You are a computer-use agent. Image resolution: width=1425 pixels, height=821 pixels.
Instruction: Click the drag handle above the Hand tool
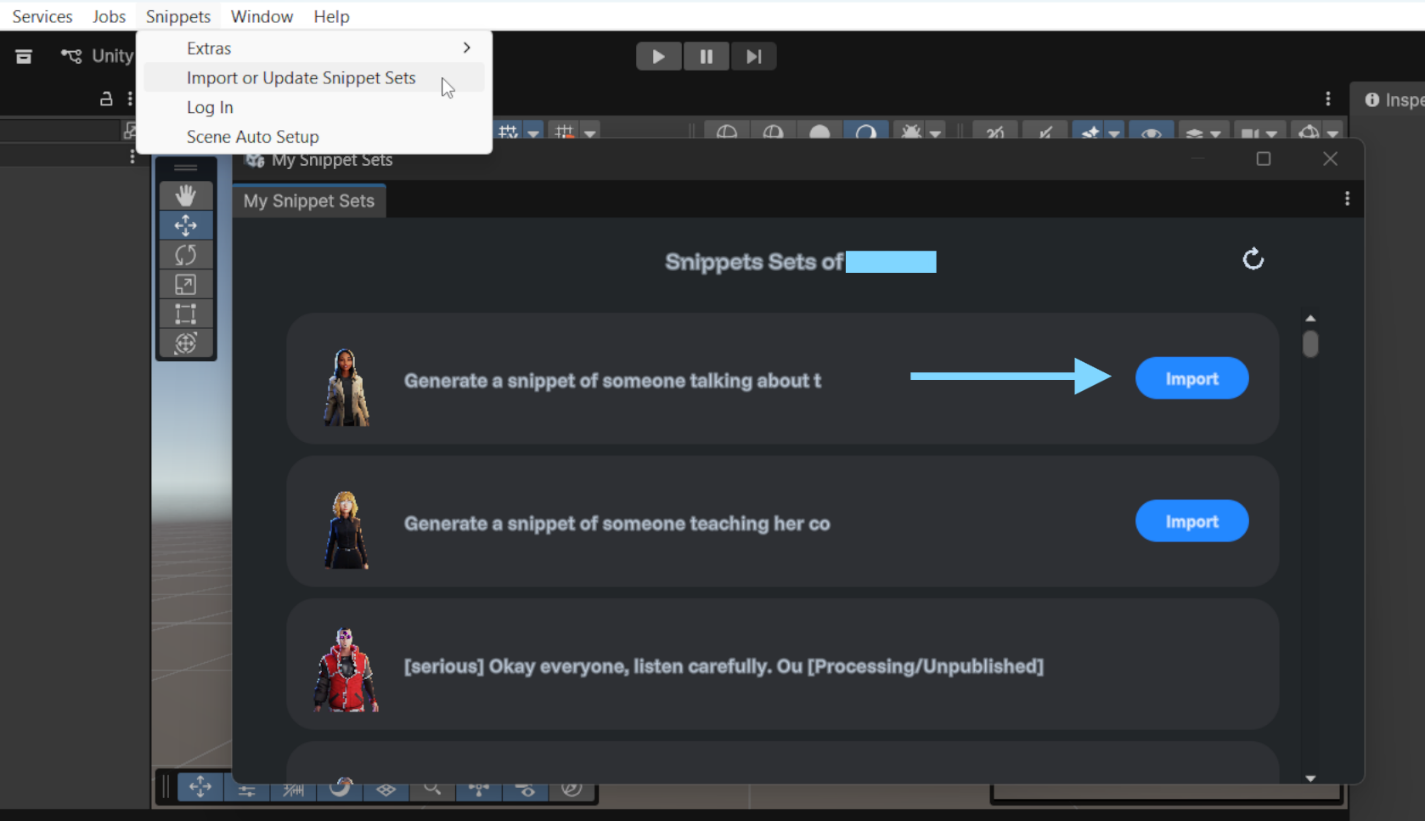click(x=186, y=168)
